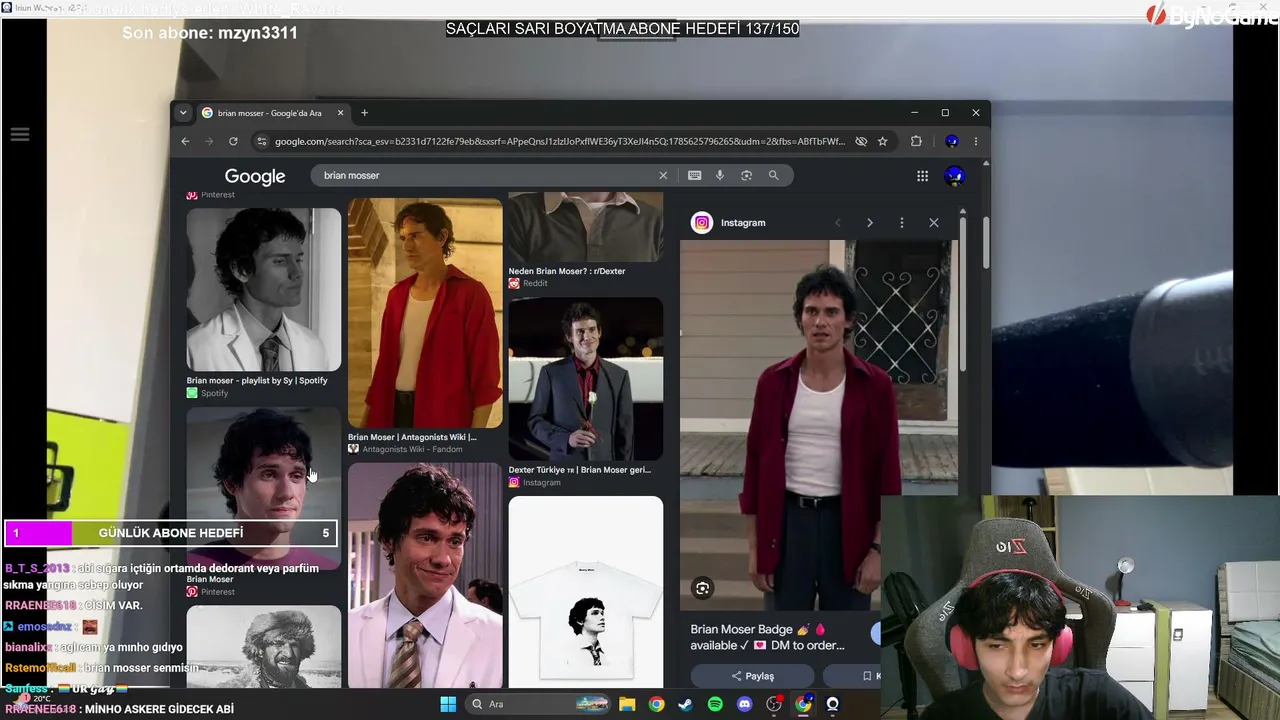Open Discord from the taskbar
This screenshot has height=720, width=1280.
point(744,704)
